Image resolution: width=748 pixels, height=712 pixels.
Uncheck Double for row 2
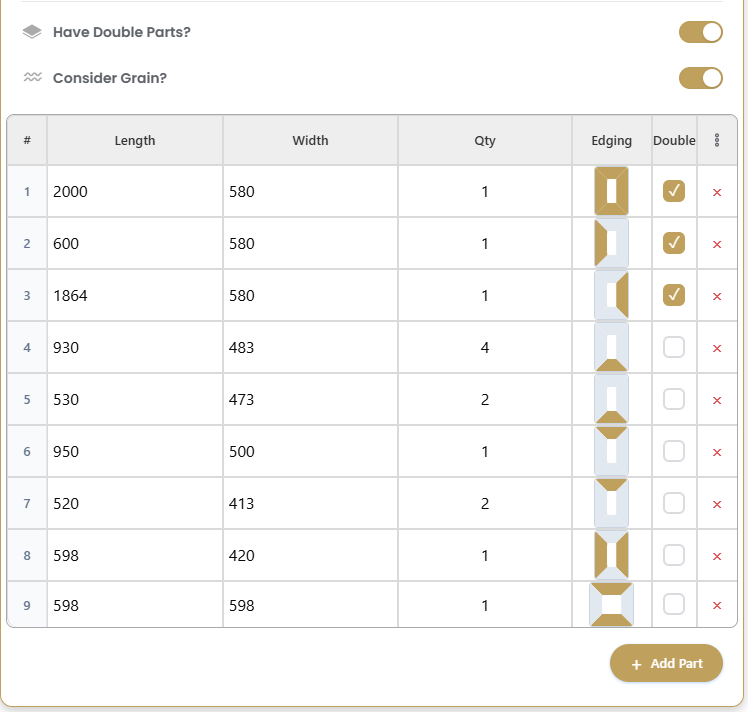click(674, 243)
